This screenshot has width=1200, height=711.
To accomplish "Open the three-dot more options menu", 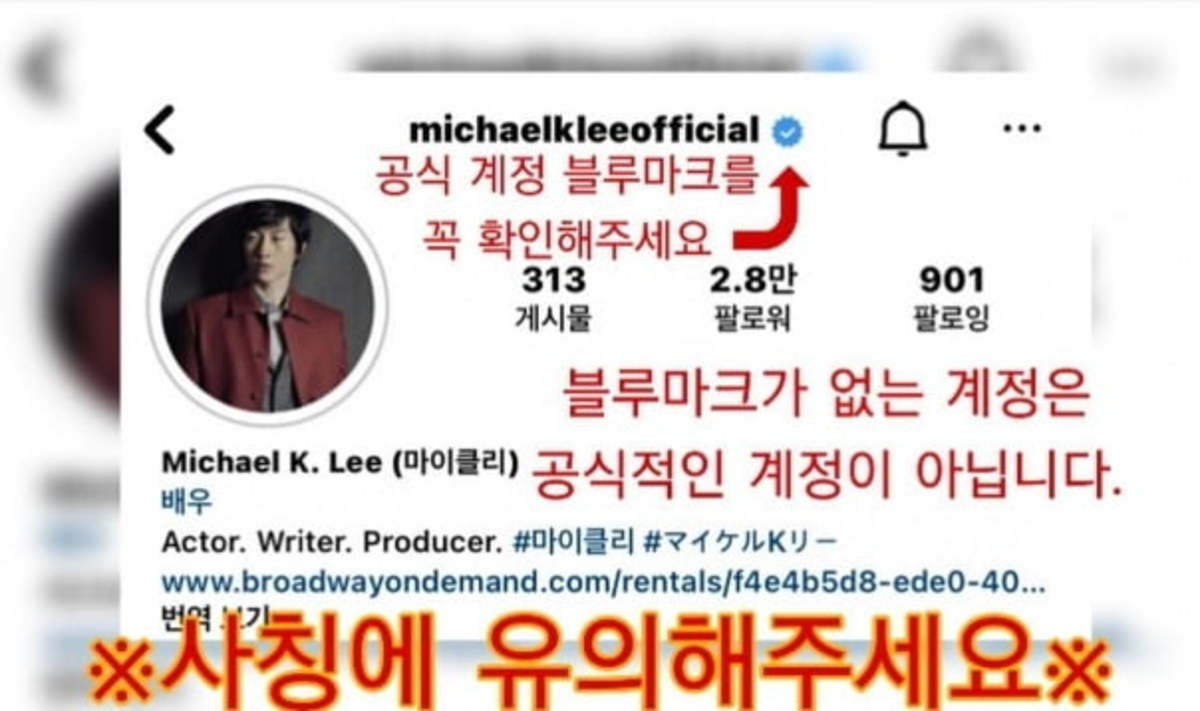I will click(1021, 129).
